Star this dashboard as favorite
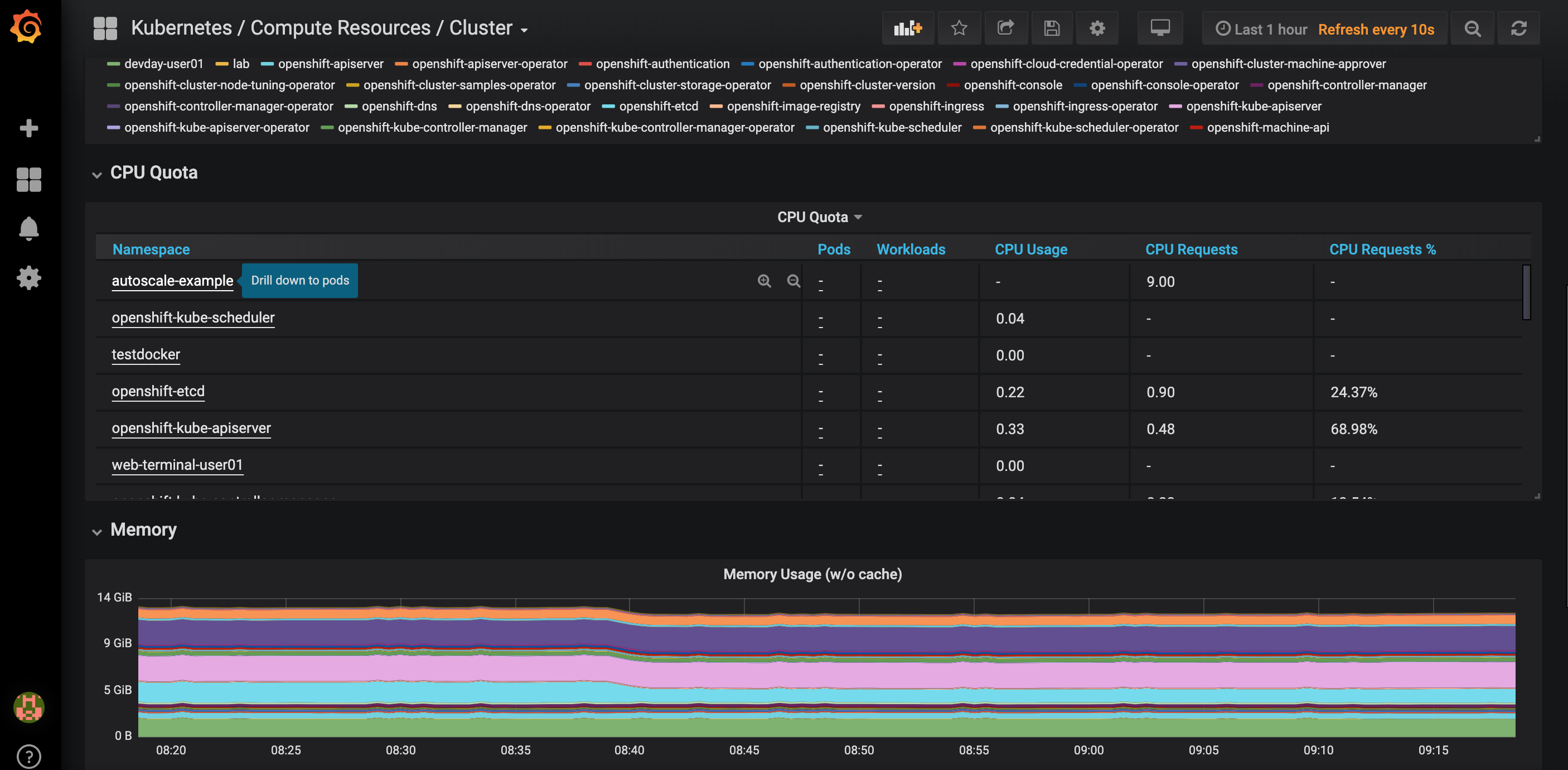 pyautogui.click(x=959, y=28)
